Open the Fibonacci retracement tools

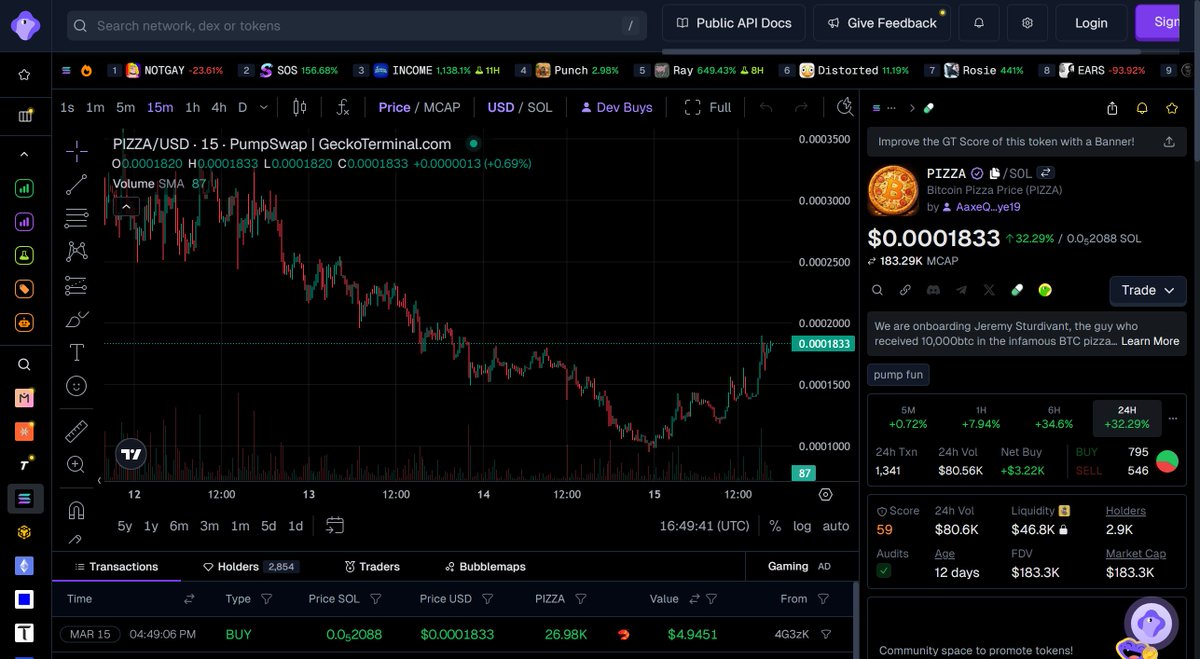[77, 218]
